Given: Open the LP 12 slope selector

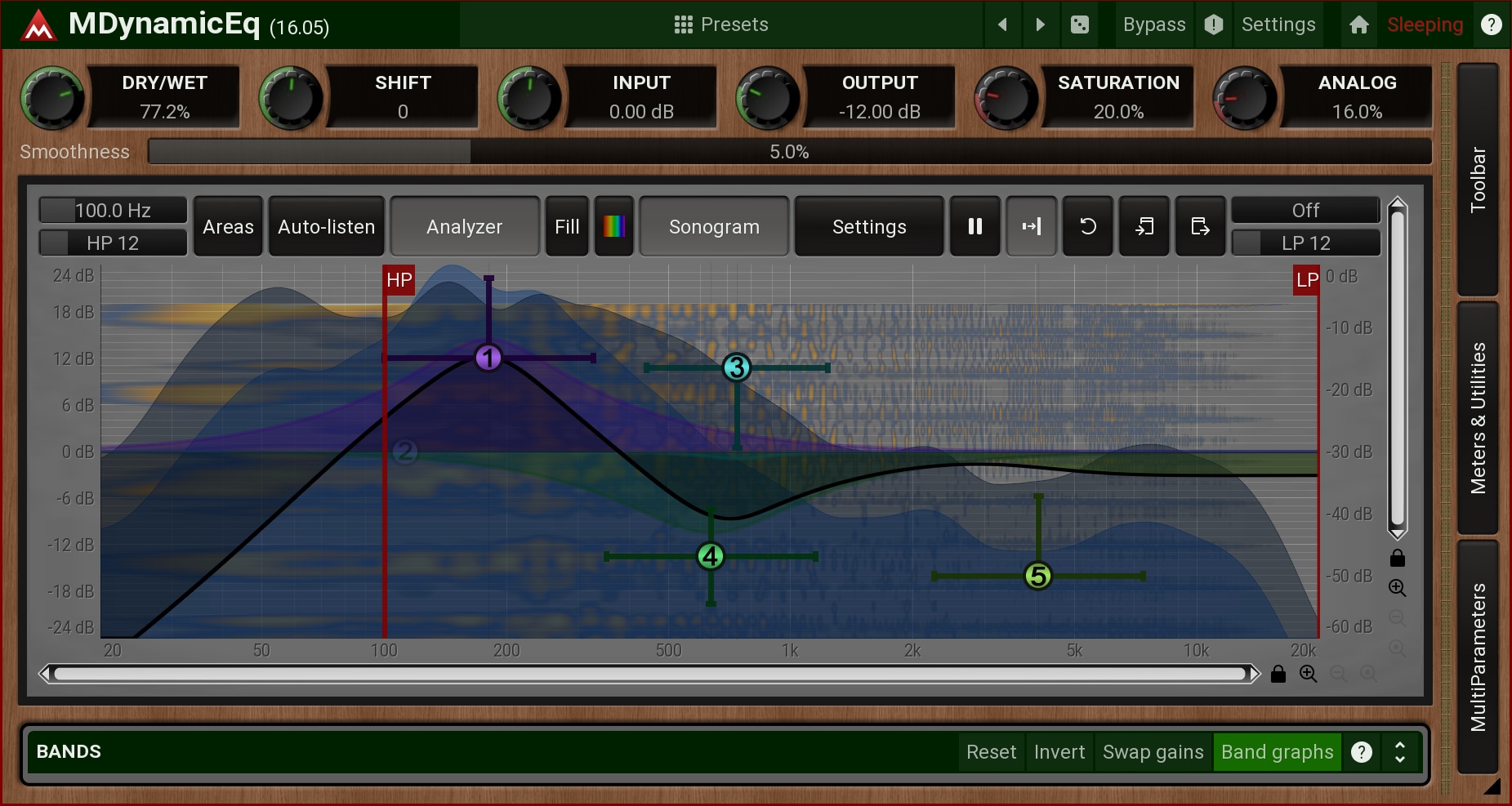Looking at the screenshot, I should 1305,243.
